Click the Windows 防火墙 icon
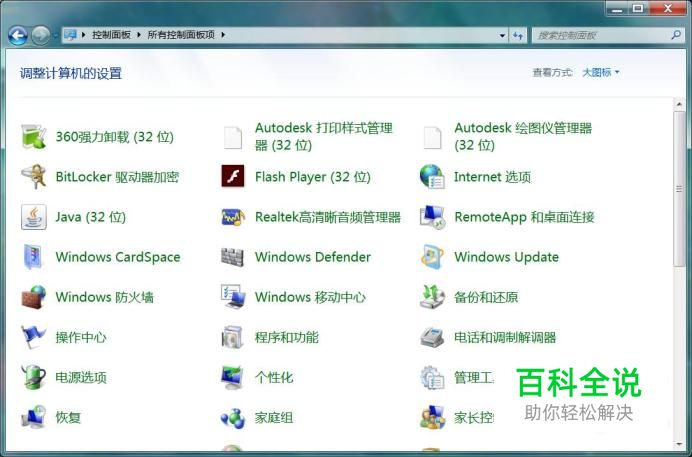The width and height of the screenshot is (692, 457). point(34,297)
